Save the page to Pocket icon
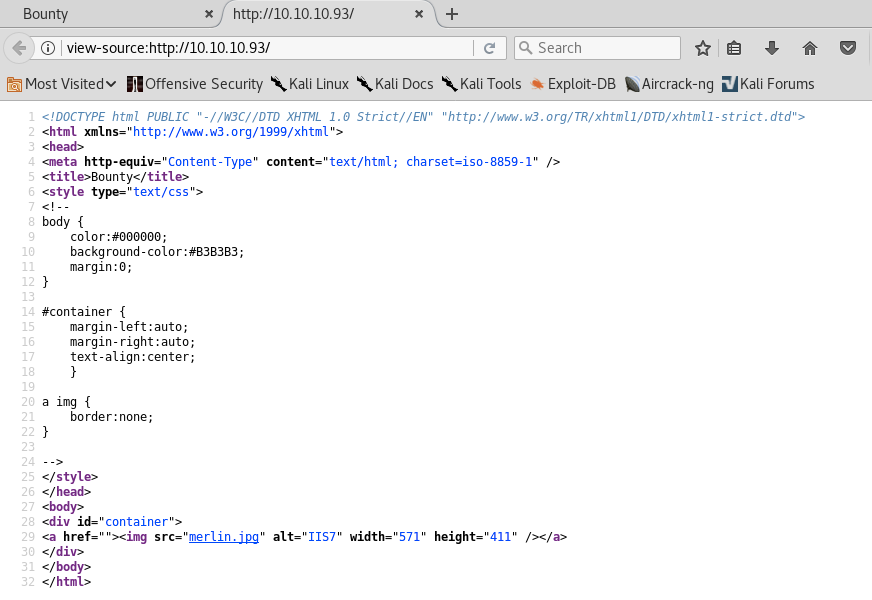Viewport: 872px width, 600px height. 847,48
